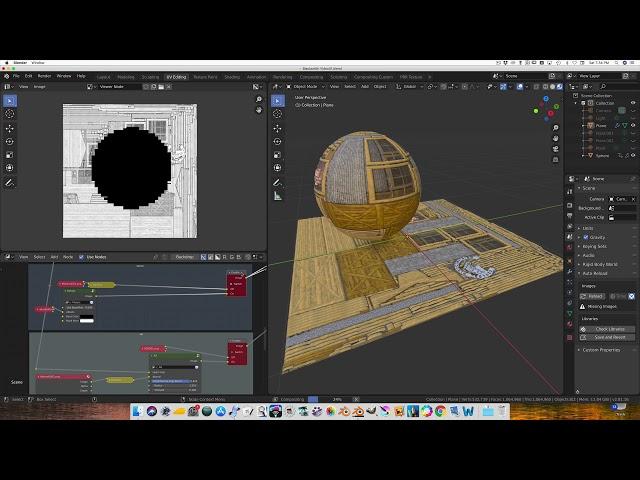Screen dimensions: 640x480
Task: Select the select-box tool in 3D viewport
Action: tap(278, 100)
